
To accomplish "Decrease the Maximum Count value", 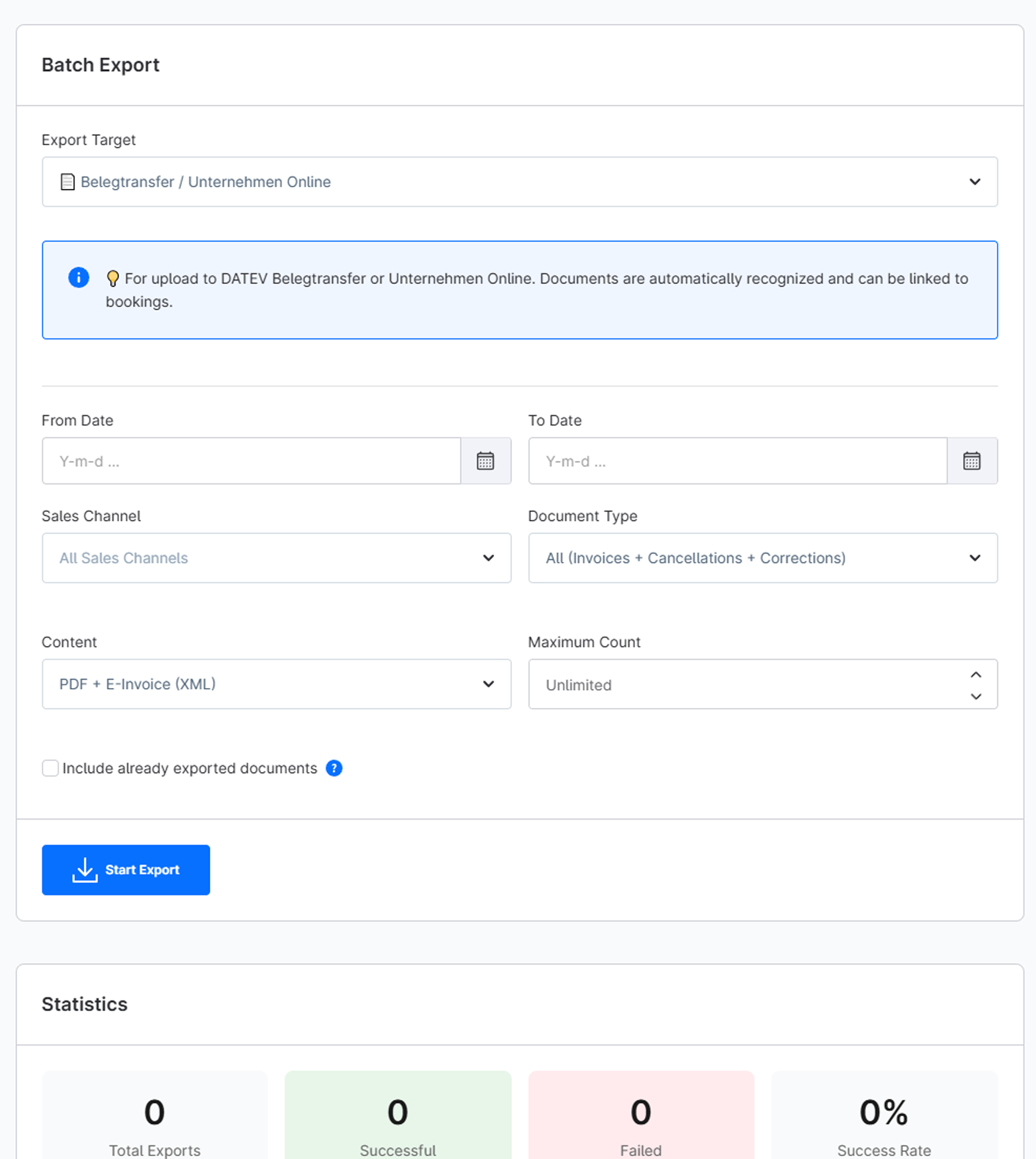I will pos(976,696).
